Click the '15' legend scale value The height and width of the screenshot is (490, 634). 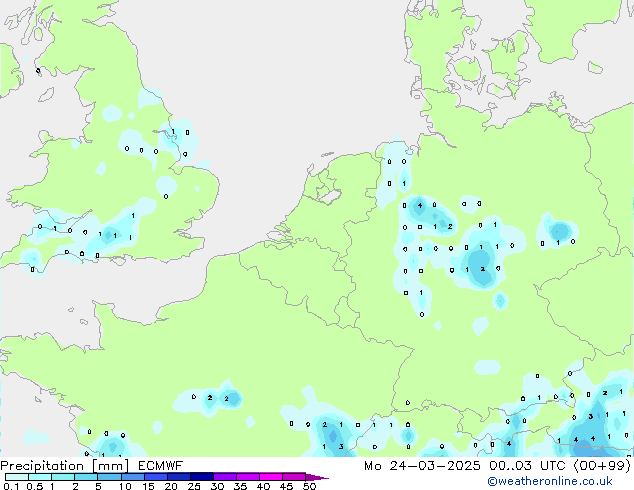[148, 486]
